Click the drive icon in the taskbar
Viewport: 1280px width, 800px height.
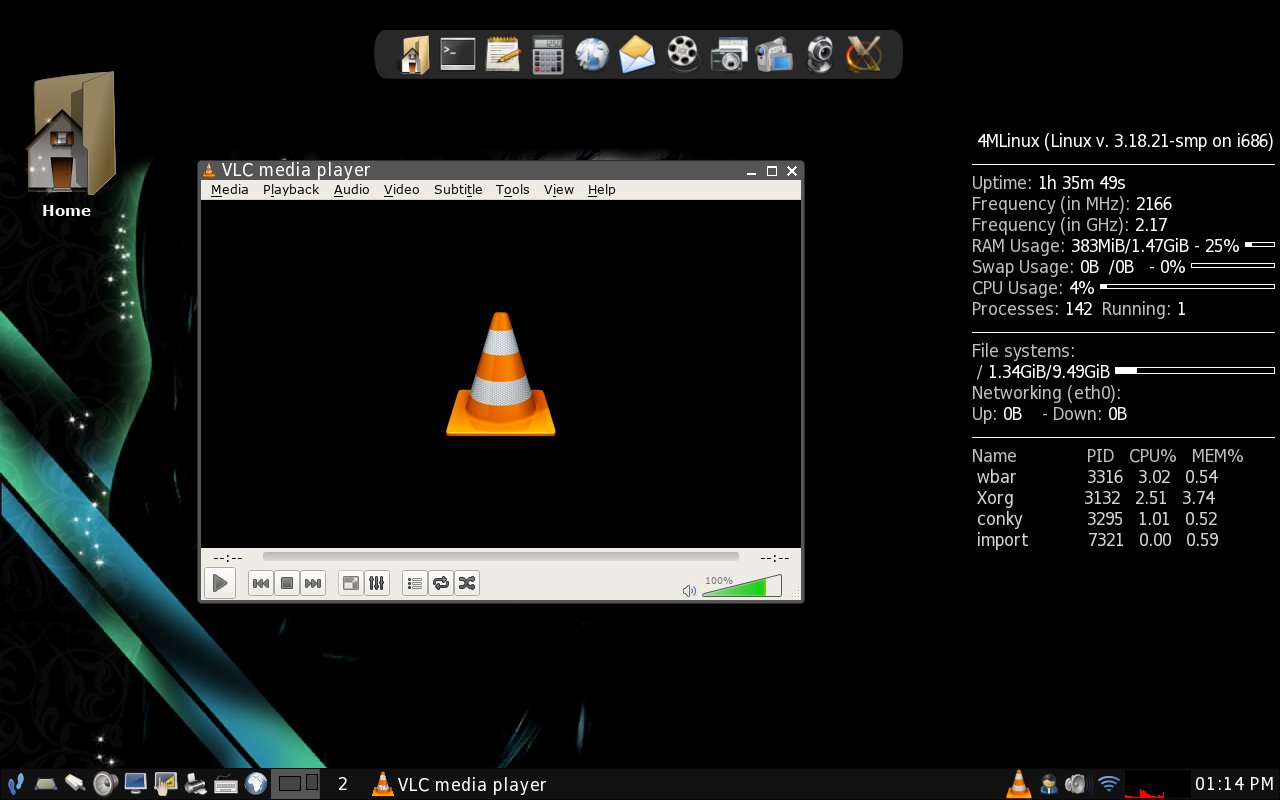[45, 784]
